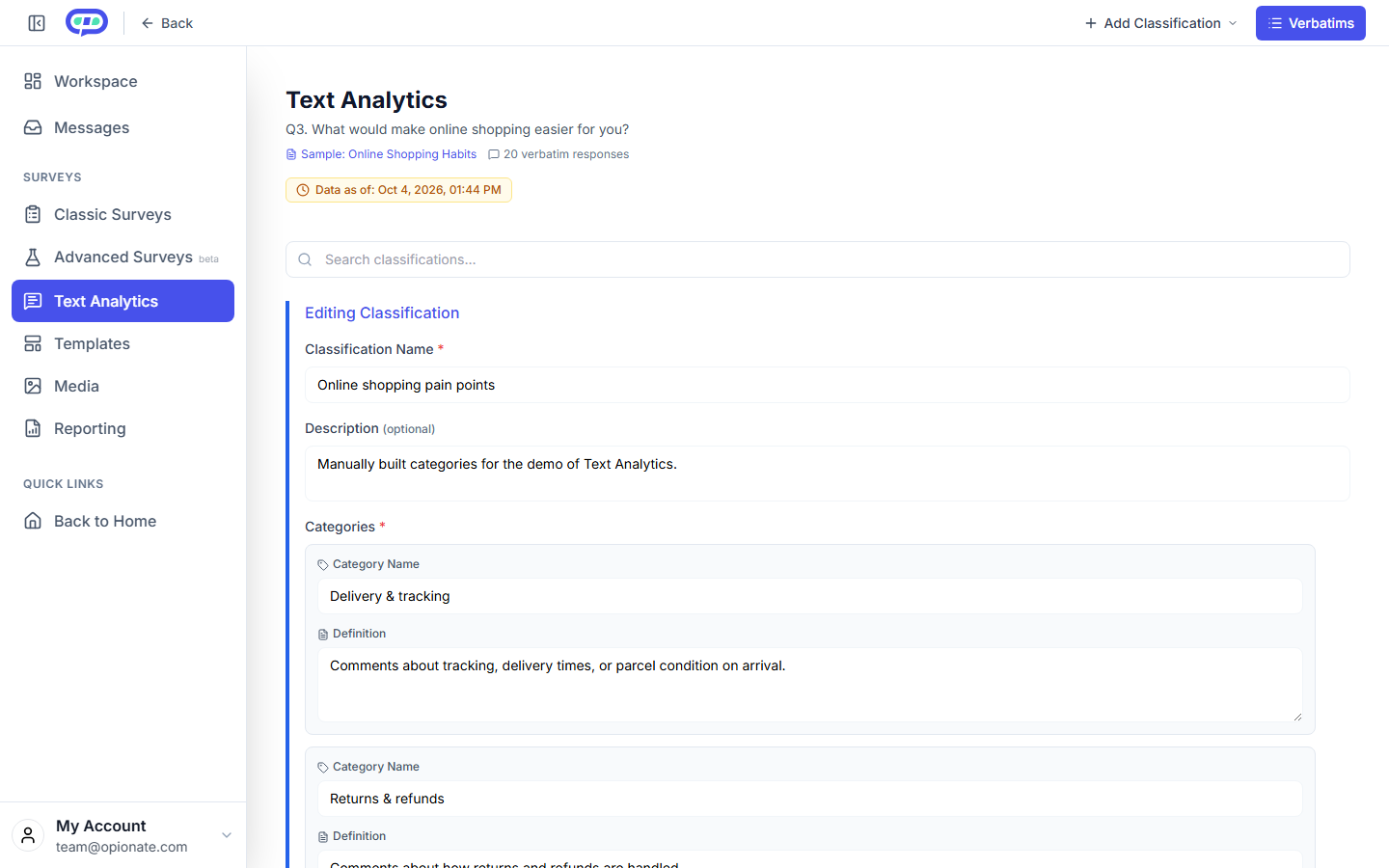
Task: Focus the Search classifications field
Action: (818, 259)
